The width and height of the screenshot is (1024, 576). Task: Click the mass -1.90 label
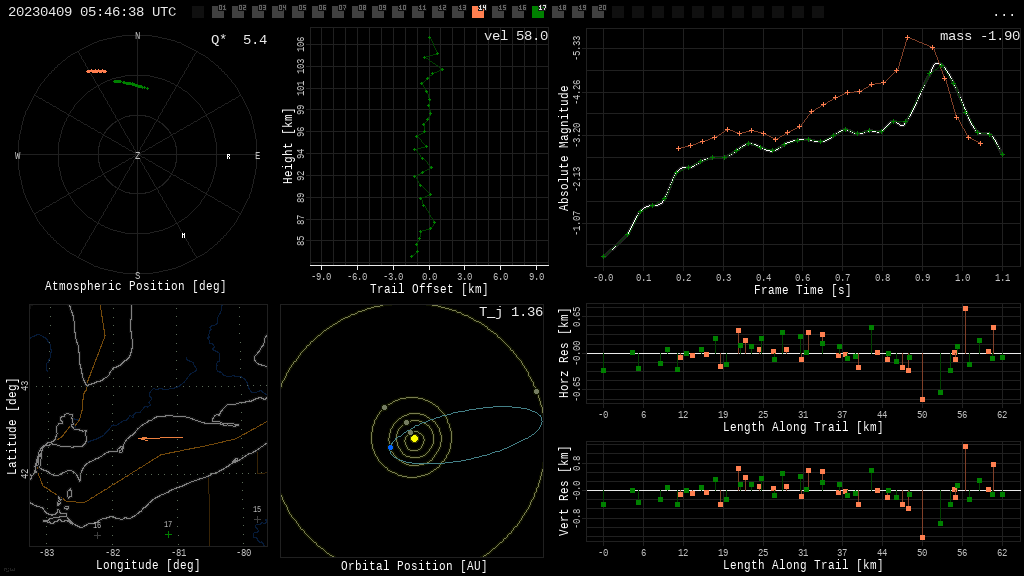point(979,36)
